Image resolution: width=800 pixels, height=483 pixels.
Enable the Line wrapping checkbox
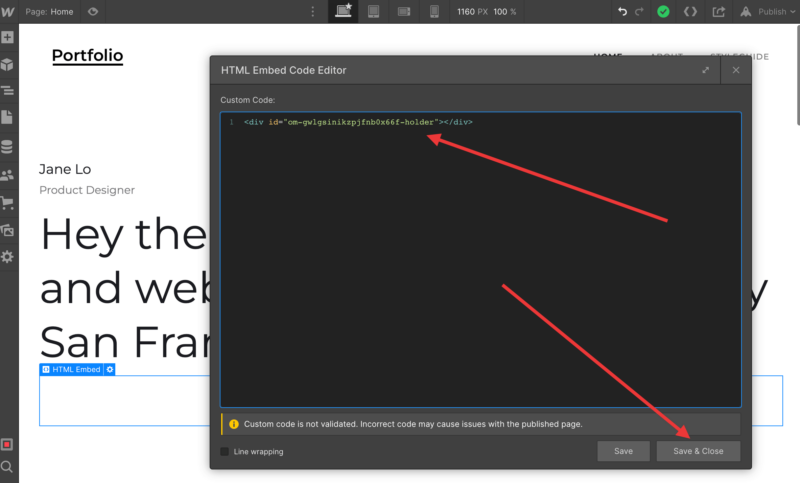tap(225, 452)
